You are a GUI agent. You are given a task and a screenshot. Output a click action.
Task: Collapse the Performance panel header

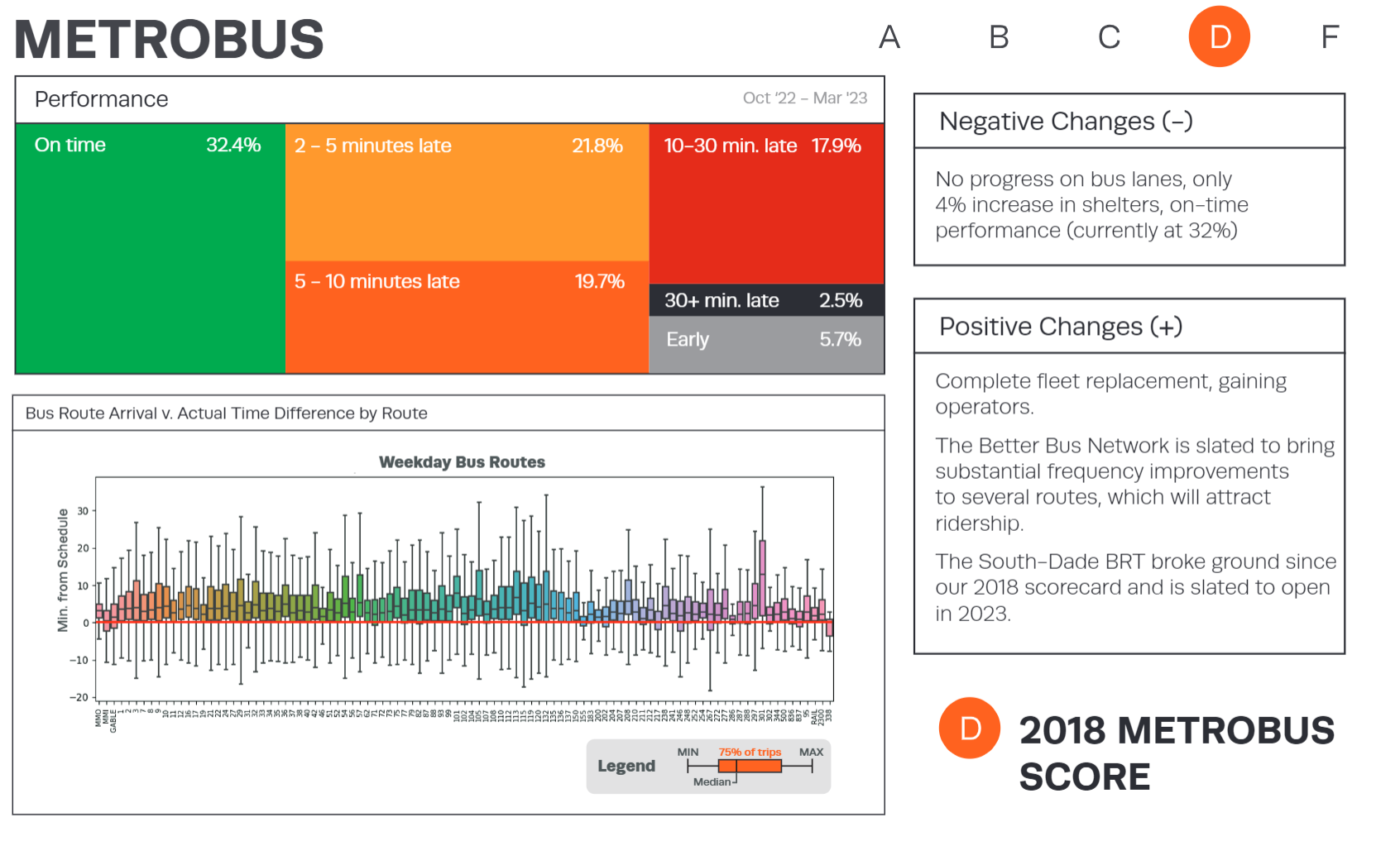click(100, 98)
